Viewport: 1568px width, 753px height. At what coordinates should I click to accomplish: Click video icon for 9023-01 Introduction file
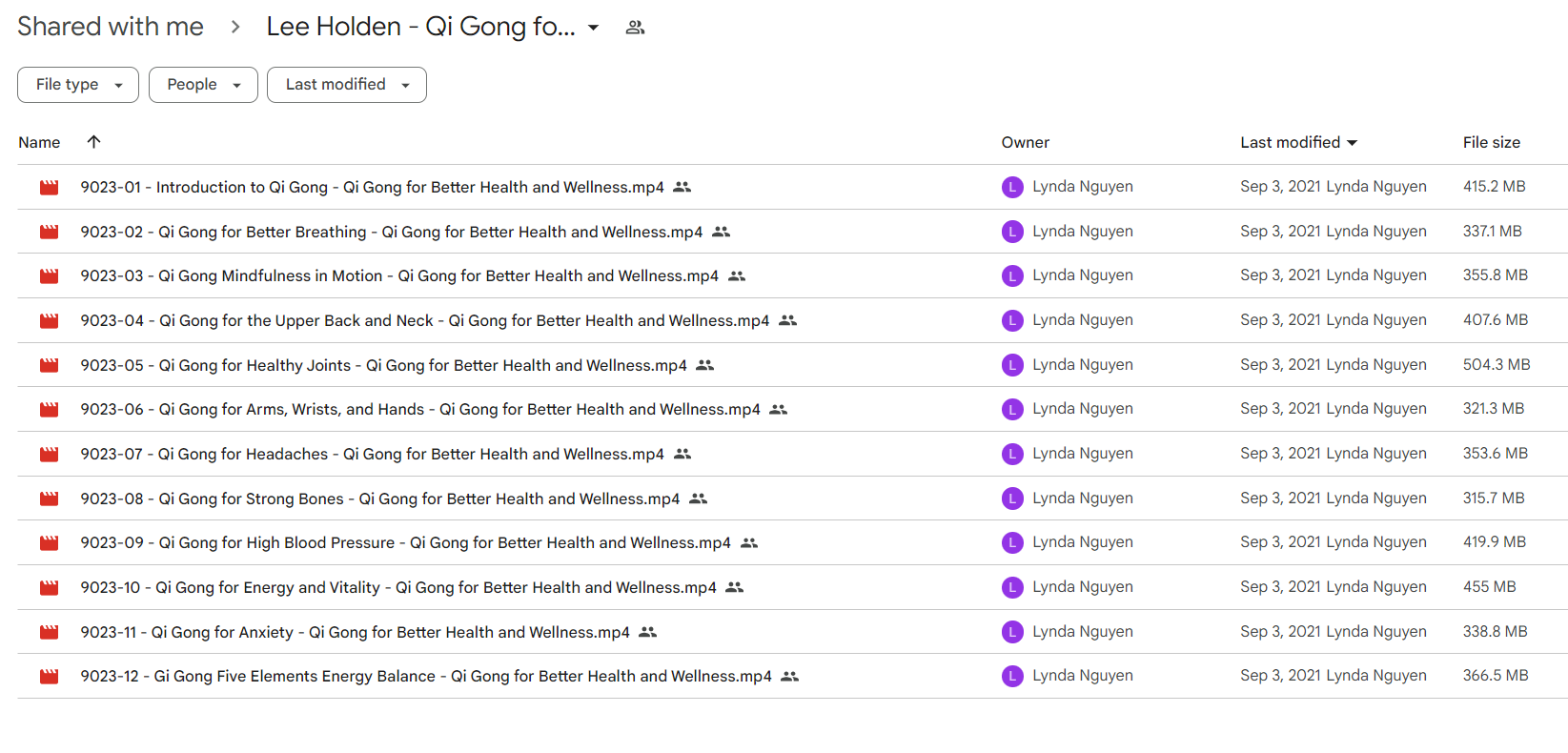(x=50, y=188)
